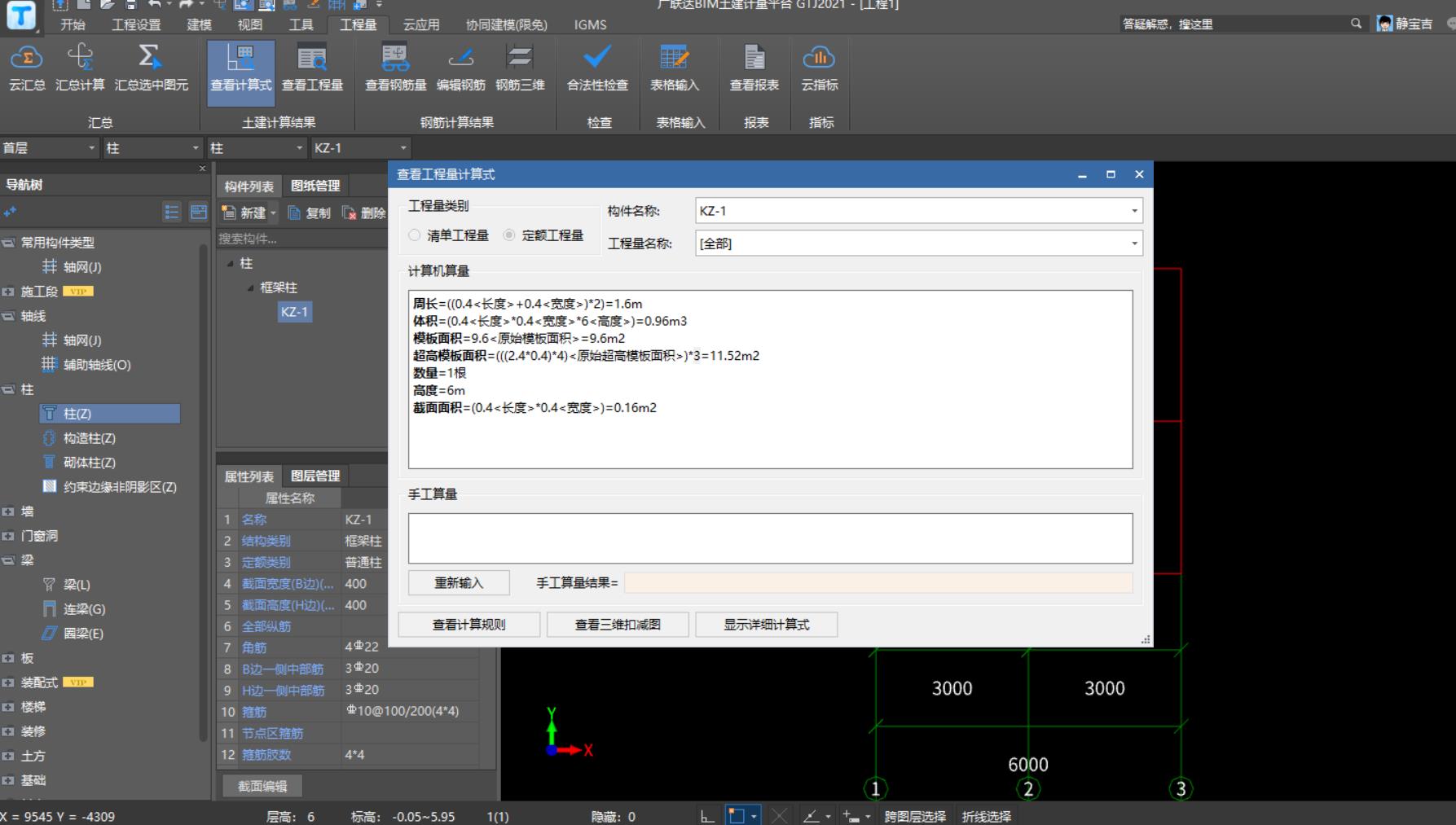
Task: Select 柱(Z) in the navigation tree
Action: coord(109,414)
